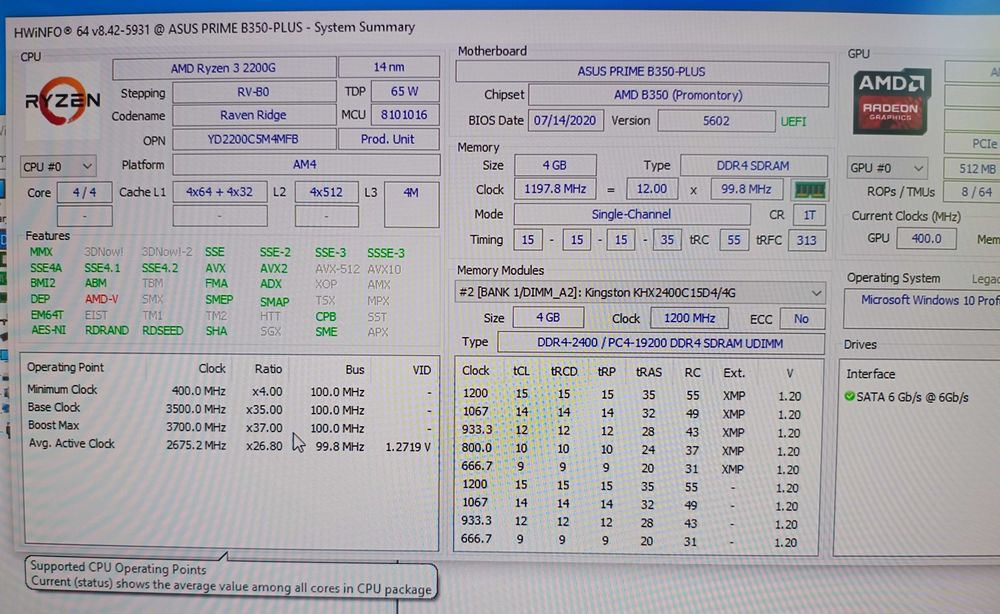The width and height of the screenshot is (1000, 614).
Task: Click the DDR4-2400 / PC4-19200 type field
Action: [x=660, y=343]
